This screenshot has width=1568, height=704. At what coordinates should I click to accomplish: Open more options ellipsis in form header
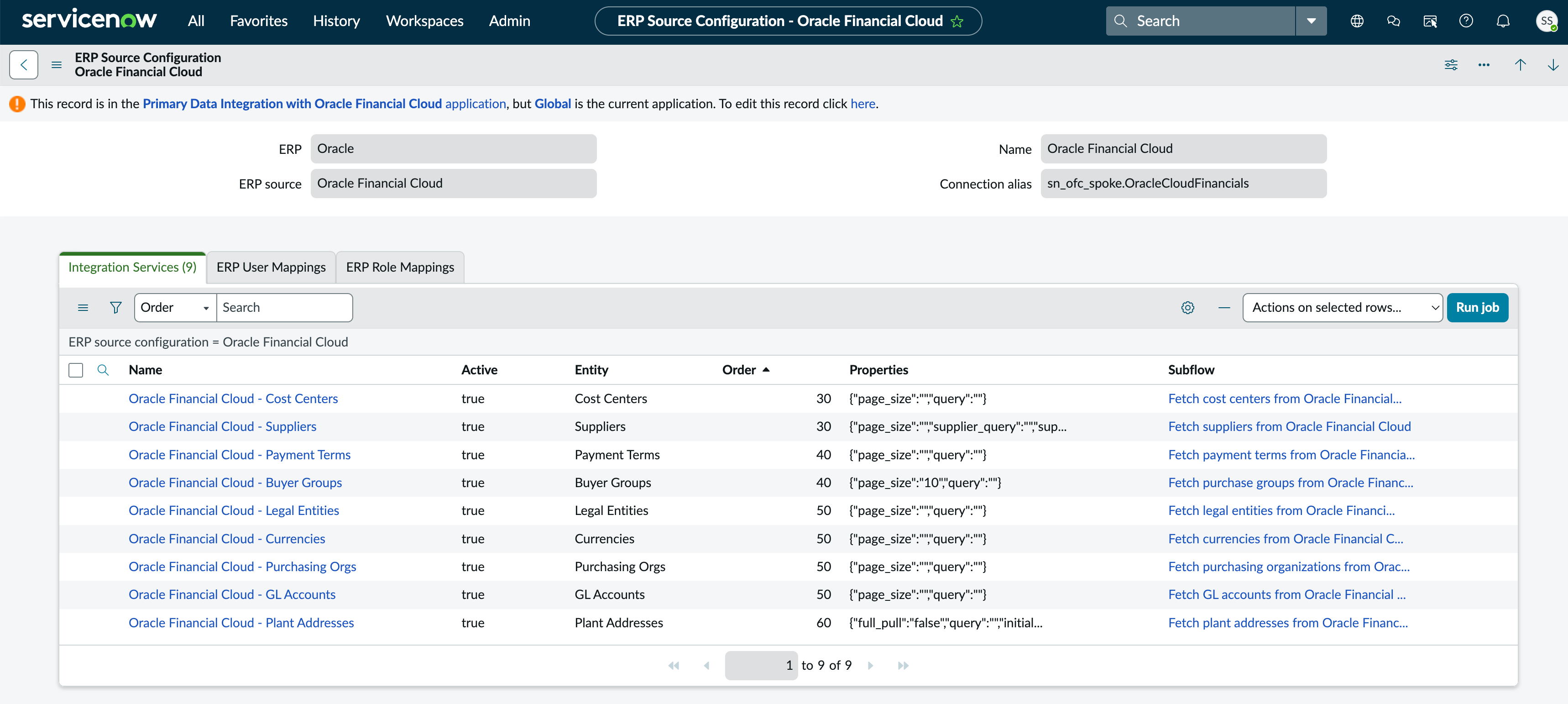1484,64
